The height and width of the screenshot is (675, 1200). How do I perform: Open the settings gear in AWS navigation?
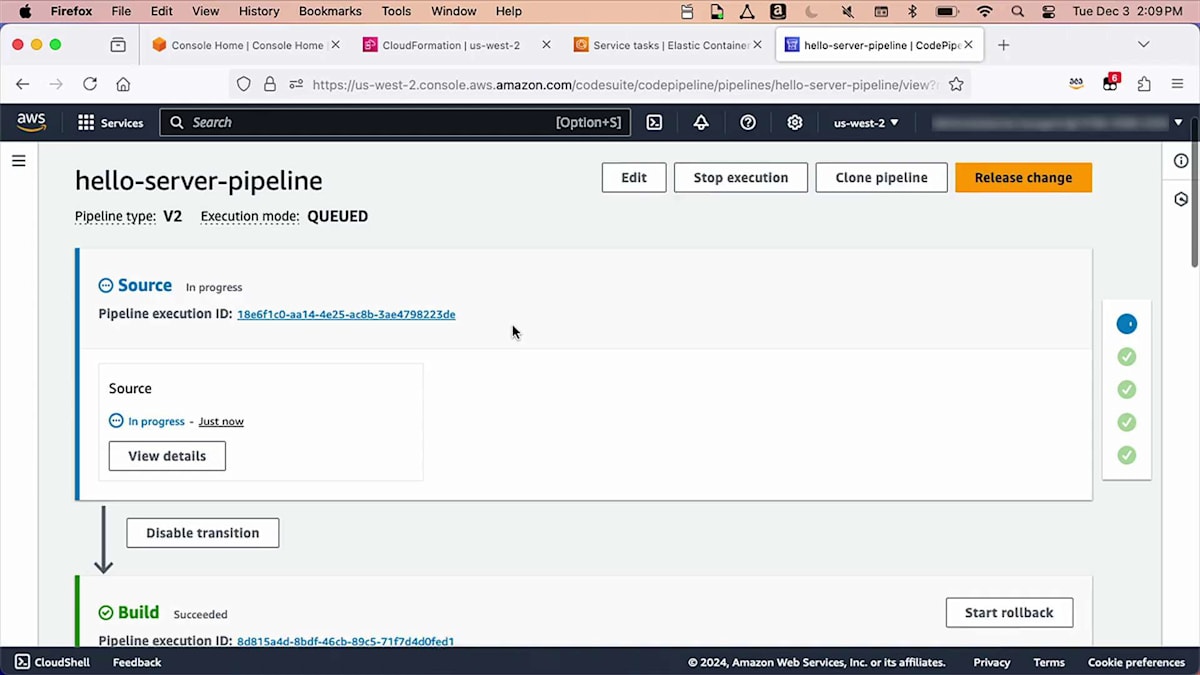click(795, 122)
